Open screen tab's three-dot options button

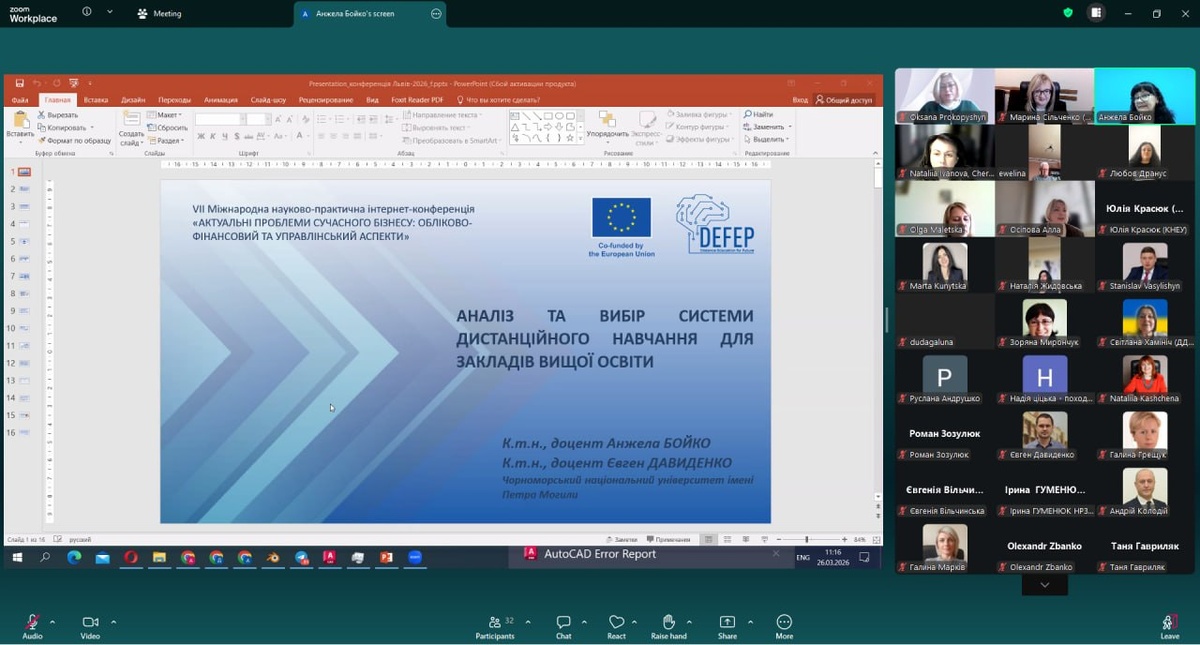click(x=436, y=14)
